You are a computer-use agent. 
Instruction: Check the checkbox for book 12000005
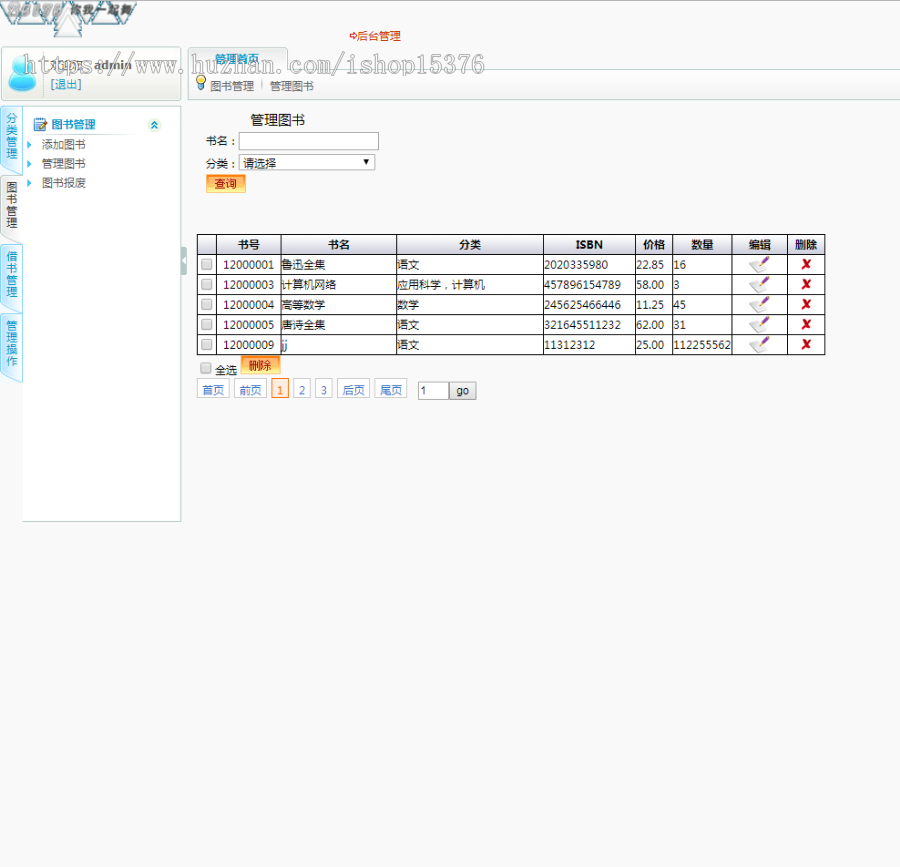(x=206, y=324)
